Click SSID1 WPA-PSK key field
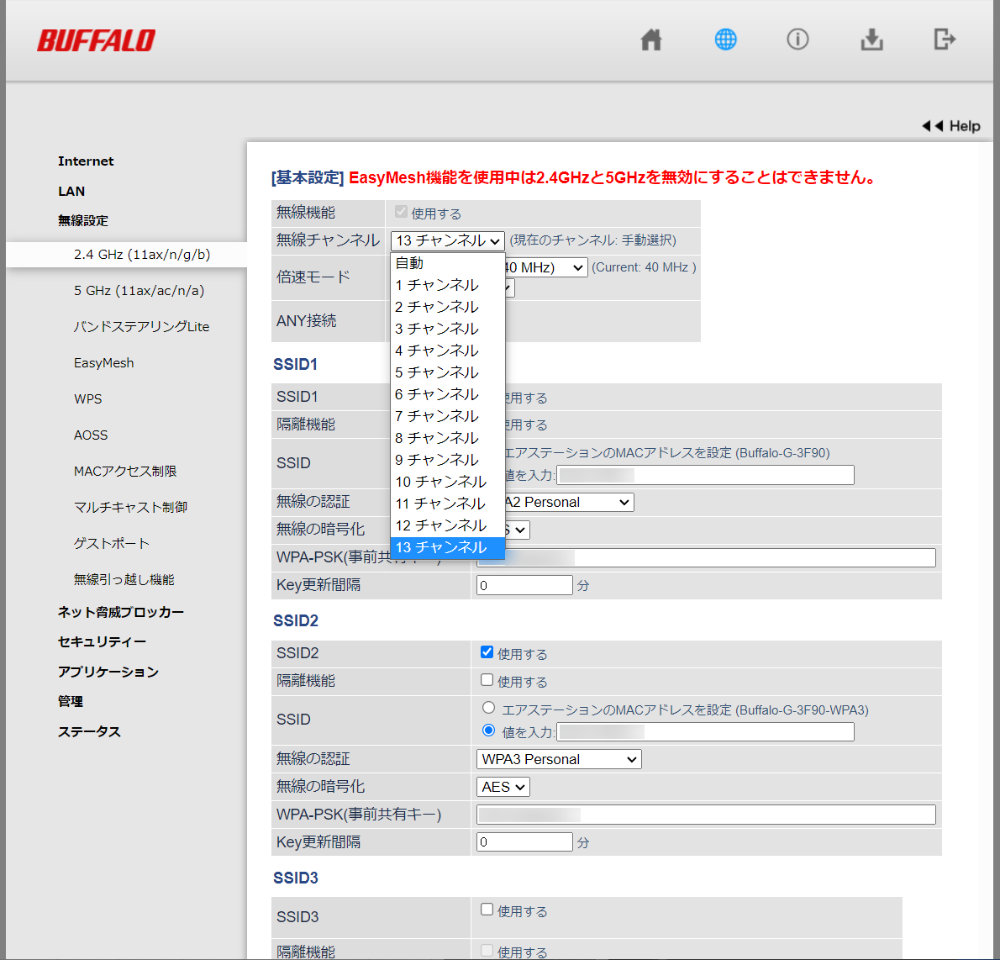 706,558
